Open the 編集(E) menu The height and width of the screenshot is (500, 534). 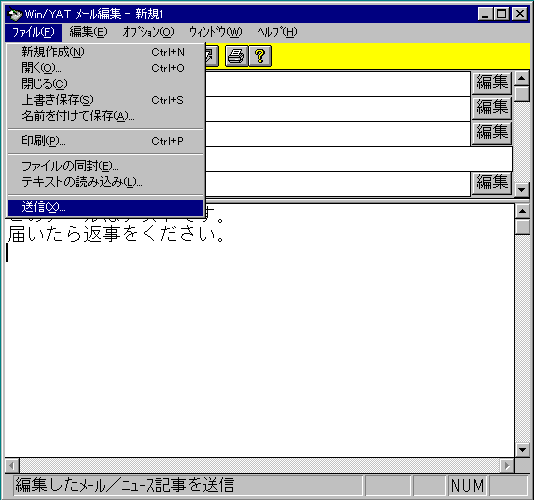[x=88, y=32]
